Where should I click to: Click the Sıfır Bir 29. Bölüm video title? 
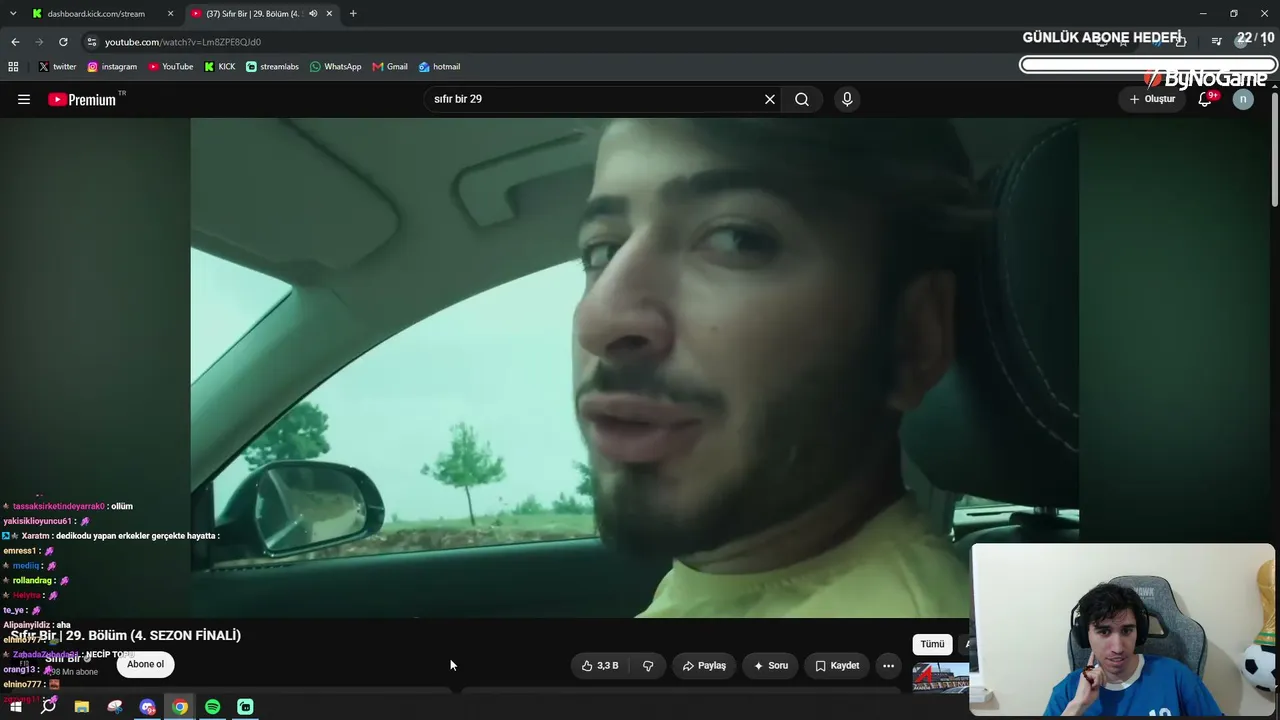(126, 635)
